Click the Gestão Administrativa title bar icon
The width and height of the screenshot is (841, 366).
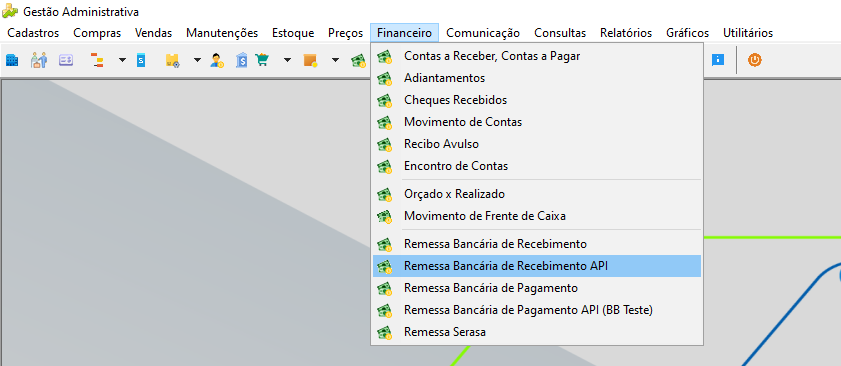coord(10,11)
